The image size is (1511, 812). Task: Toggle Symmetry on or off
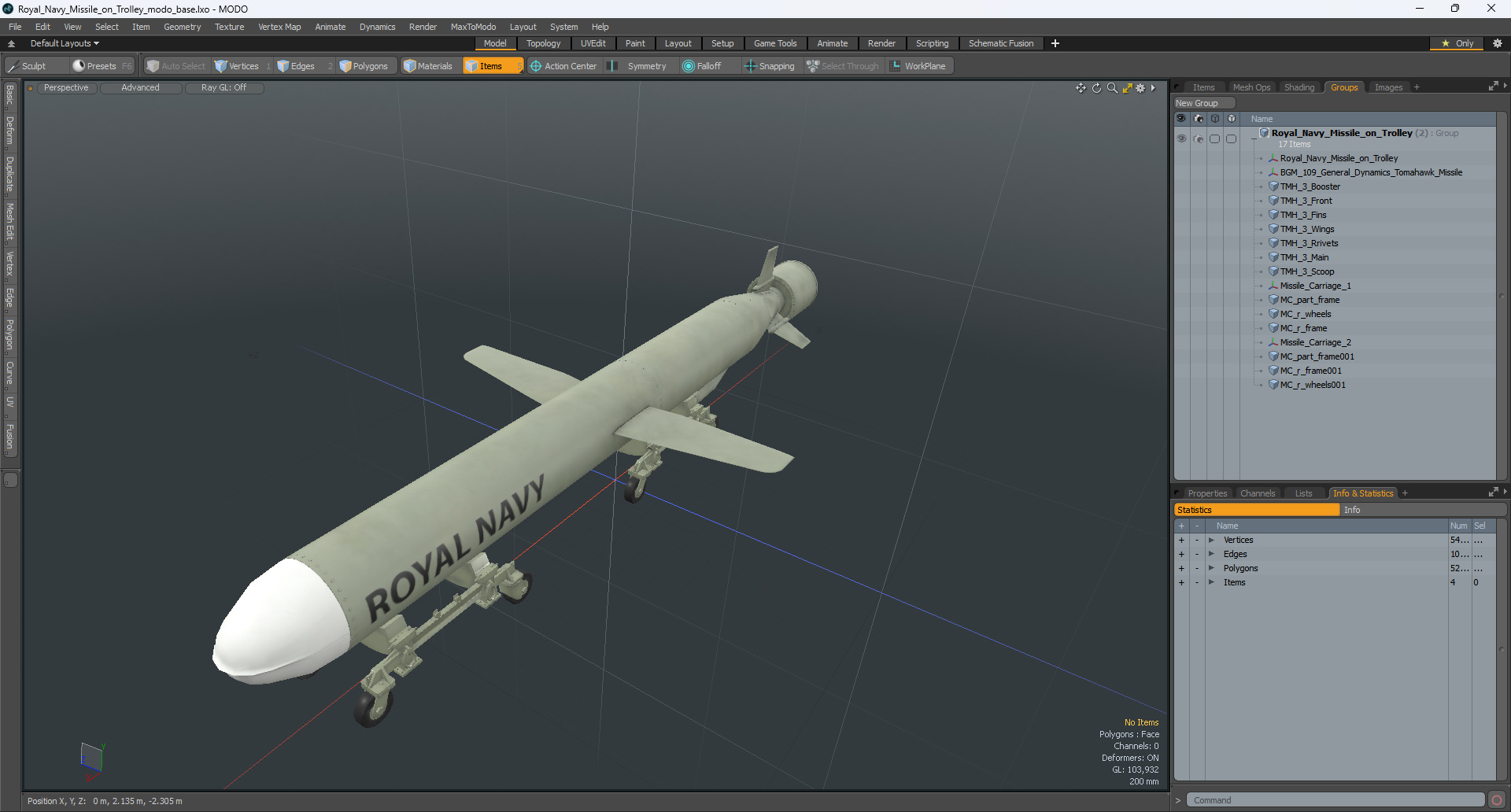[638, 66]
